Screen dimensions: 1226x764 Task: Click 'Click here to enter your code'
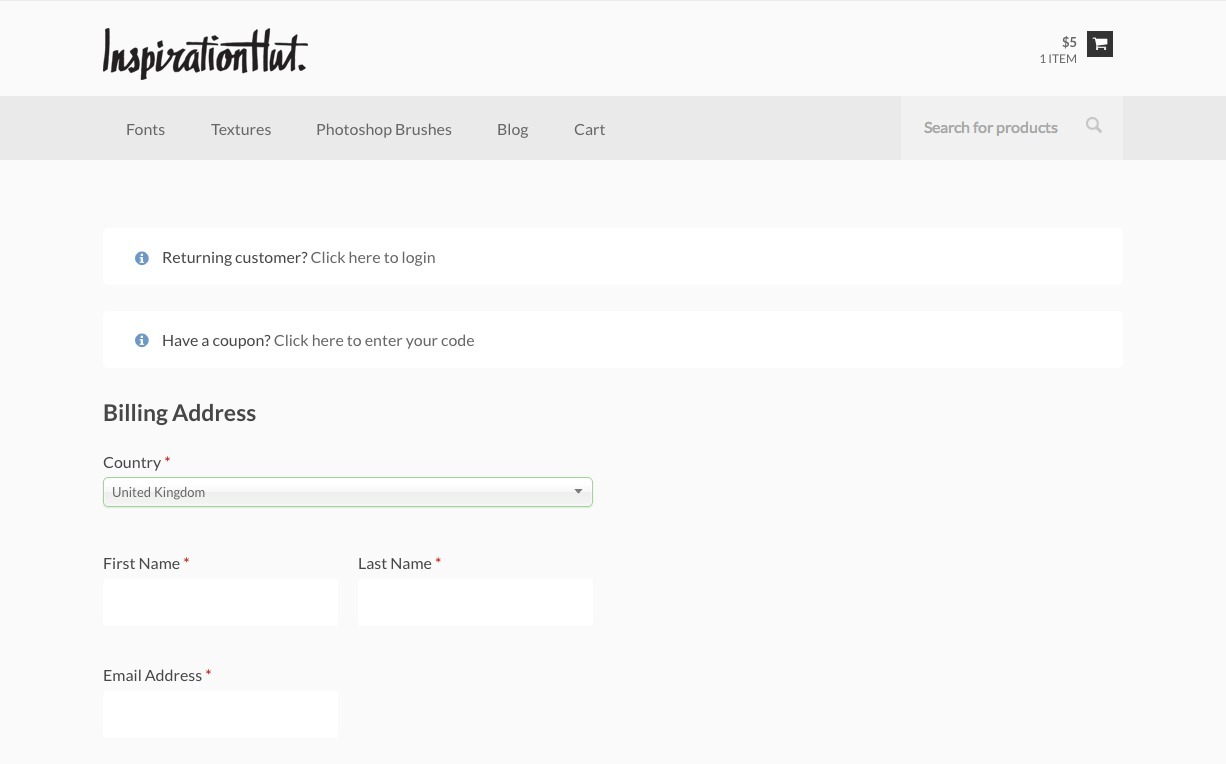(374, 340)
